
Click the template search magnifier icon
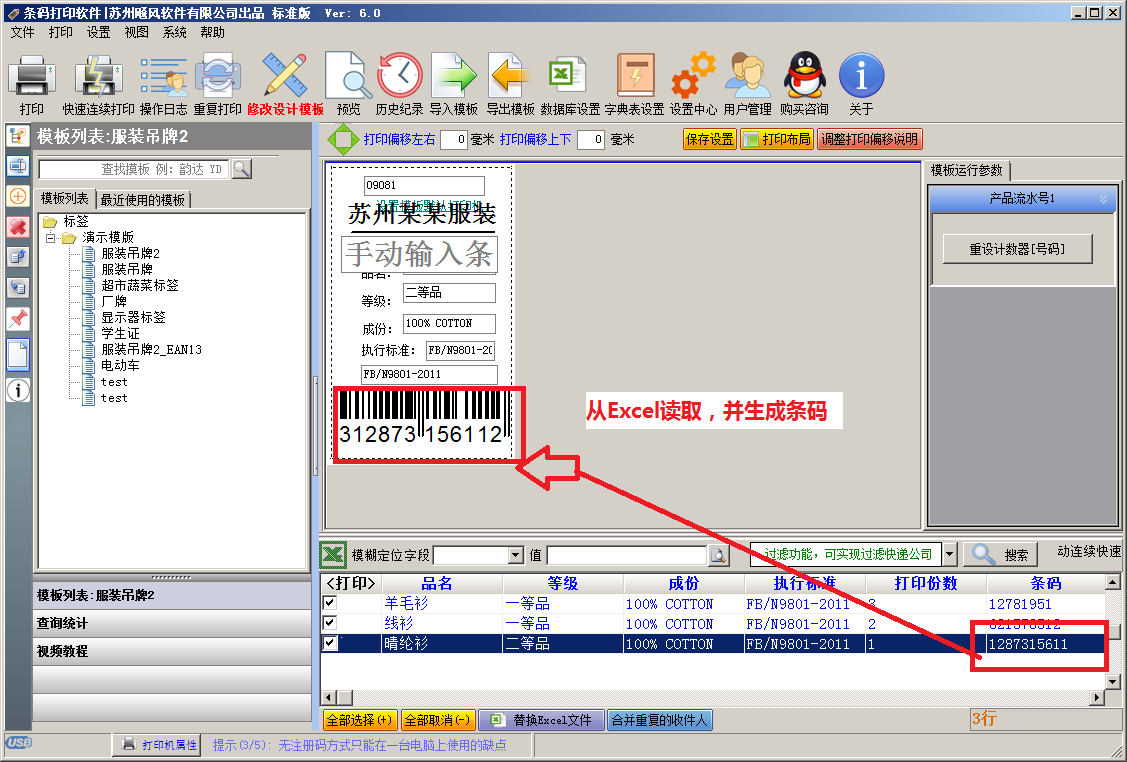tap(242, 169)
